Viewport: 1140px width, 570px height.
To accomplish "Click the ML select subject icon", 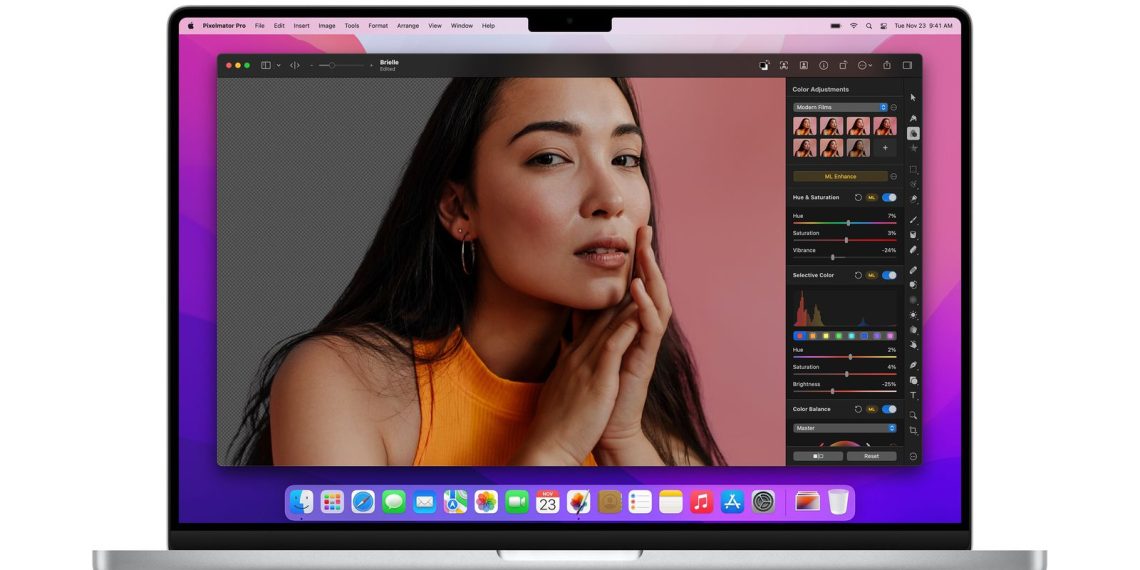I will 784,65.
